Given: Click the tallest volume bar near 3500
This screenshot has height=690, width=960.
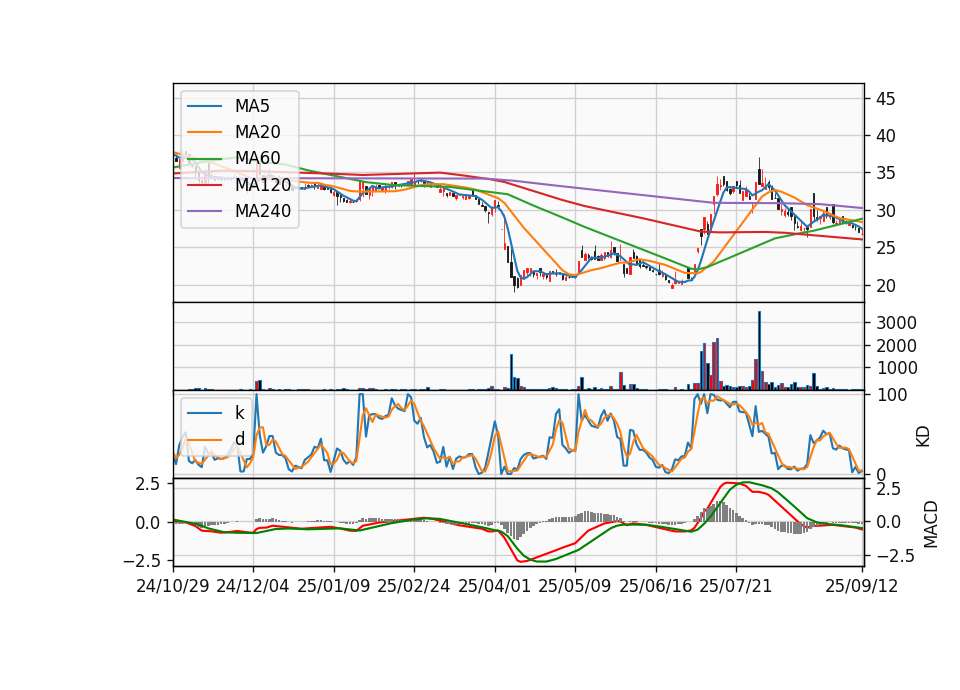Looking at the screenshot, I should pyautogui.click(x=759, y=350).
